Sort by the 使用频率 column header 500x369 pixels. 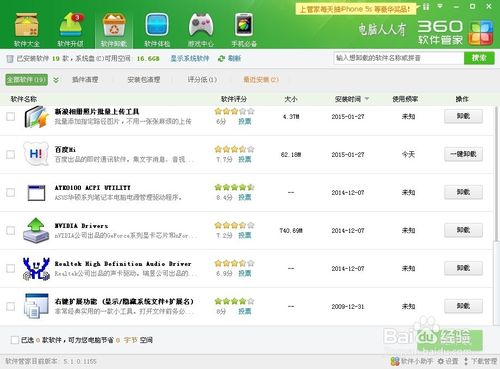point(405,99)
